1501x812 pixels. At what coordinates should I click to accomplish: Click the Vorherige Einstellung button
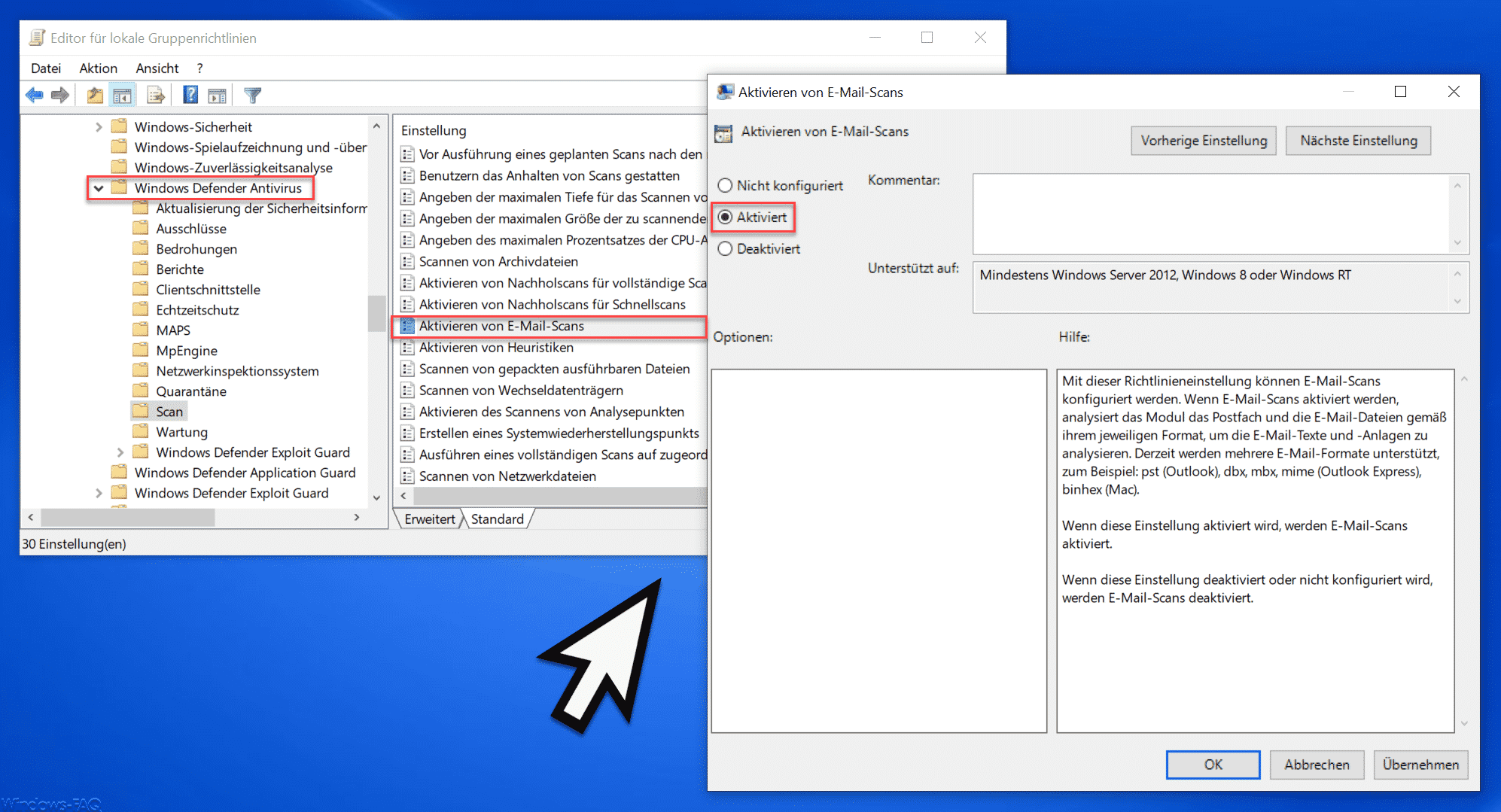point(1204,141)
